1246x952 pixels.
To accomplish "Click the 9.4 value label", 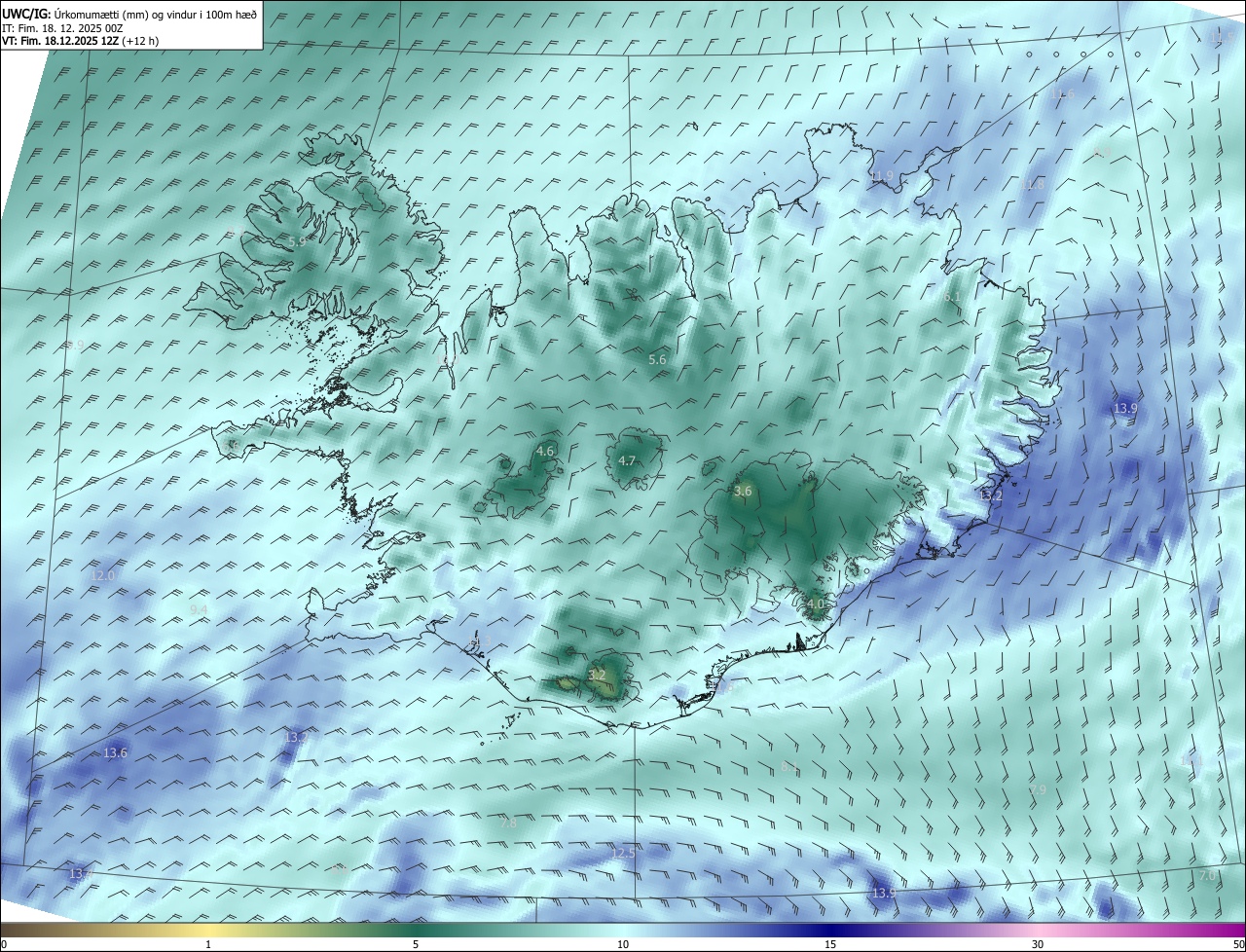I will pyautogui.click(x=199, y=609).
